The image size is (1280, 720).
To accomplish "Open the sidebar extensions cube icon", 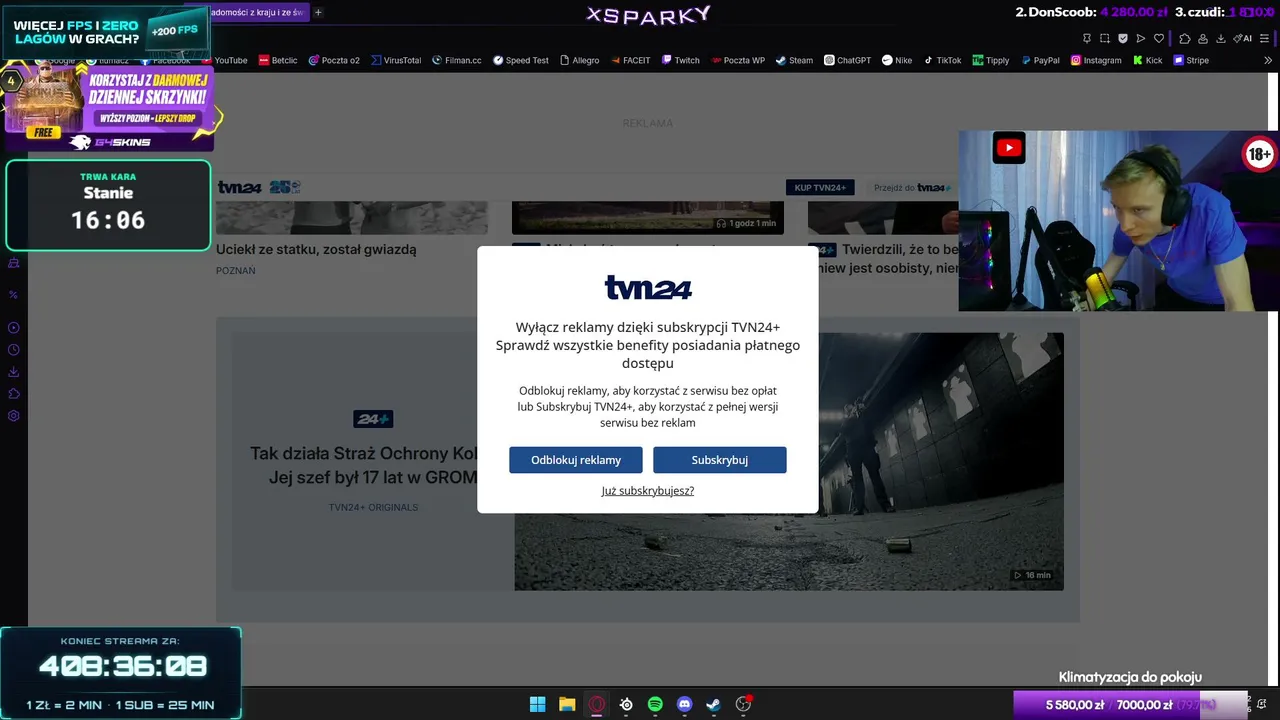I will point(14,394).
